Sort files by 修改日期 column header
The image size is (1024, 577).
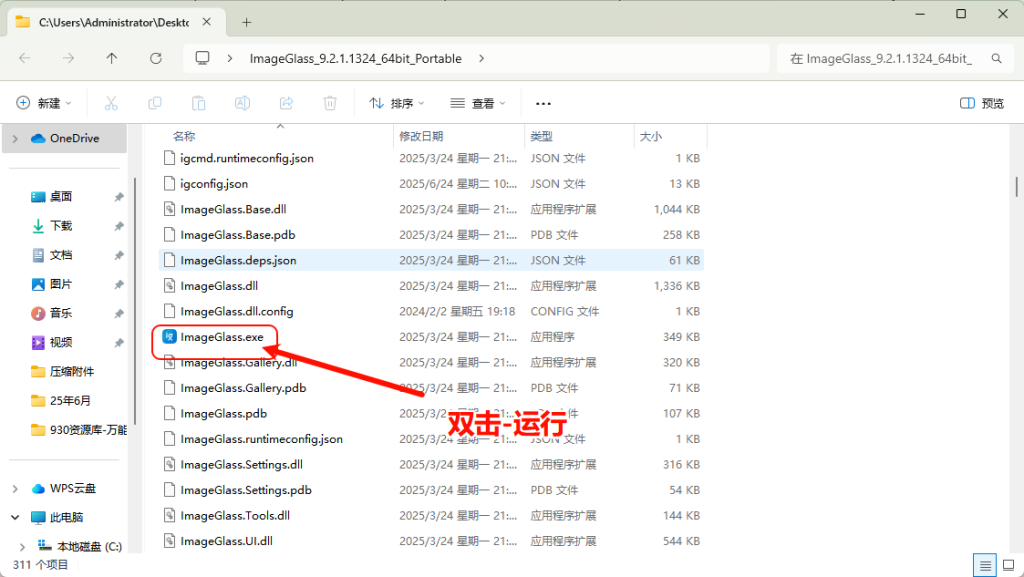coord(421,136)
